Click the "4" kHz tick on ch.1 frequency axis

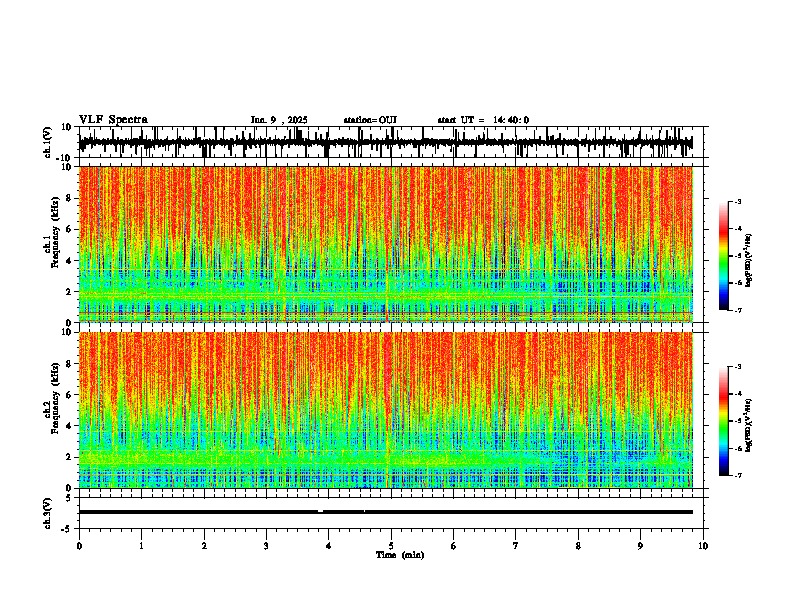coord(70,261)
